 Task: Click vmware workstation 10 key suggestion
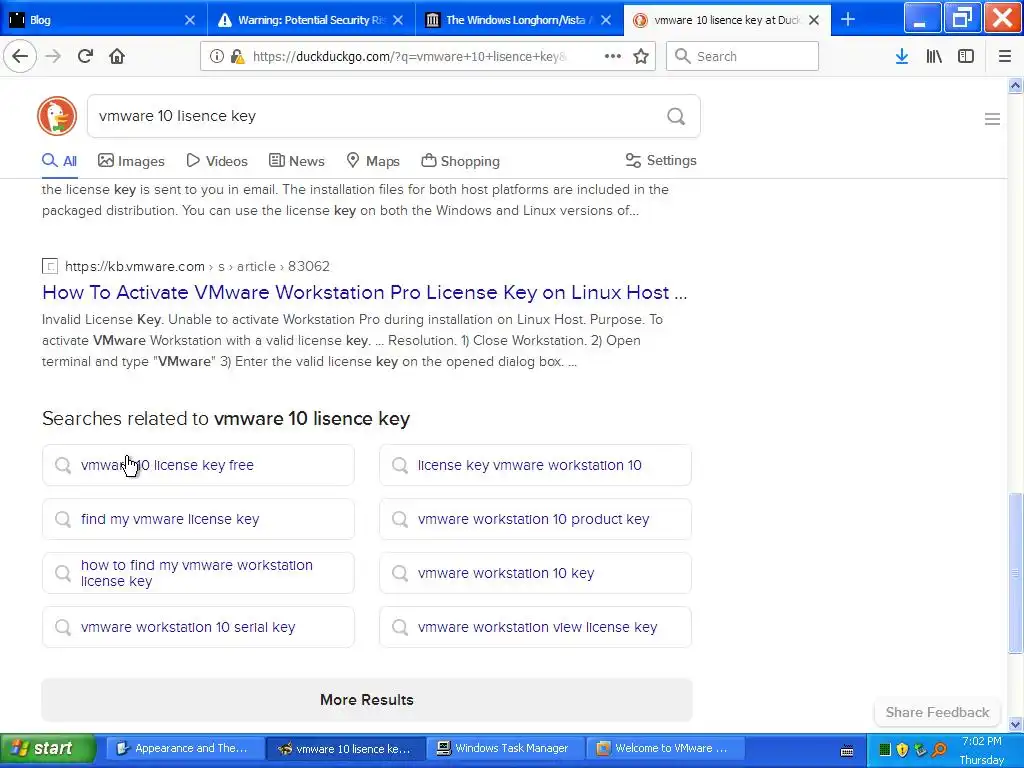point(536,573)
